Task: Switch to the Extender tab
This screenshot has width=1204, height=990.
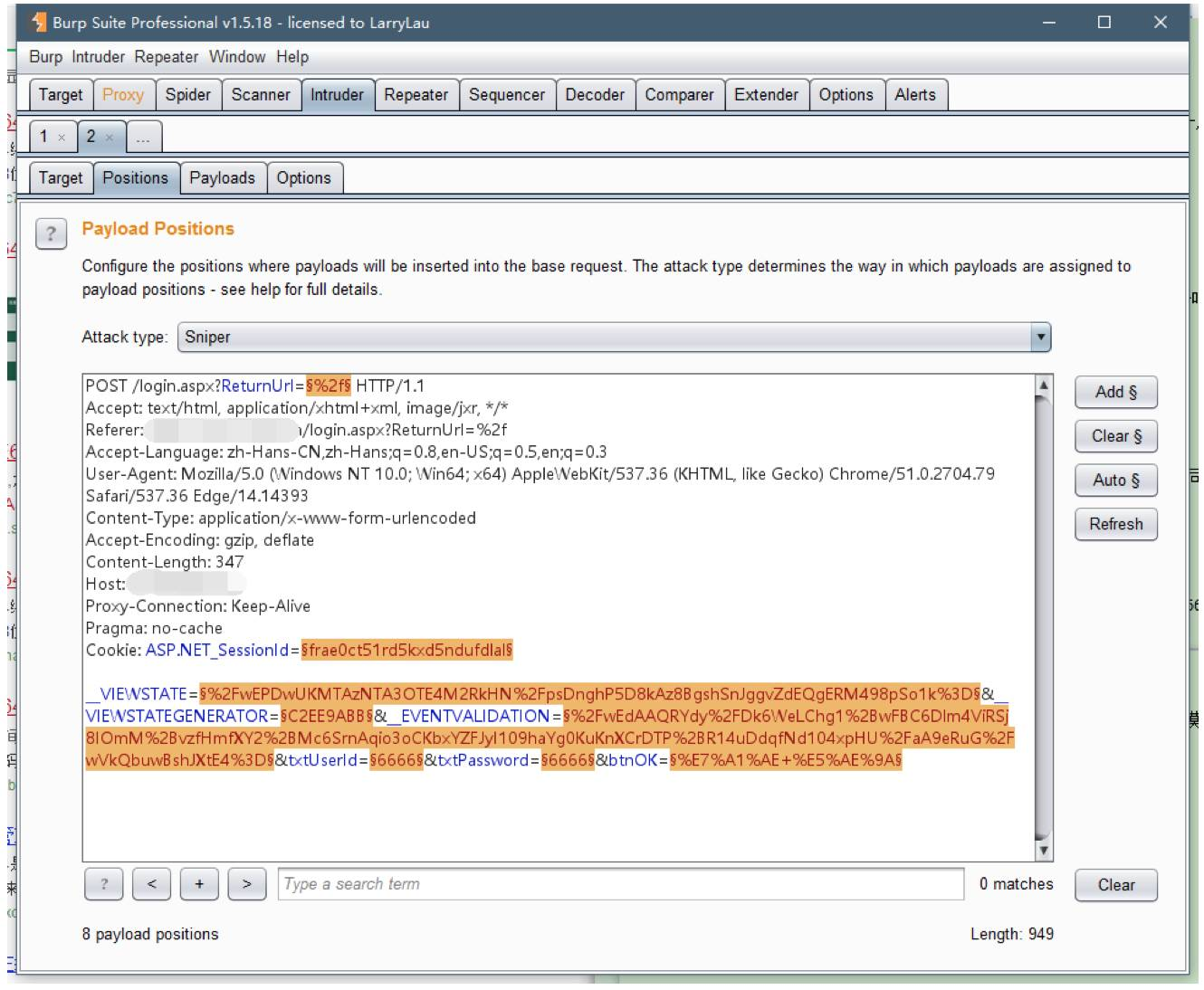Action: [x=766, y=95]
